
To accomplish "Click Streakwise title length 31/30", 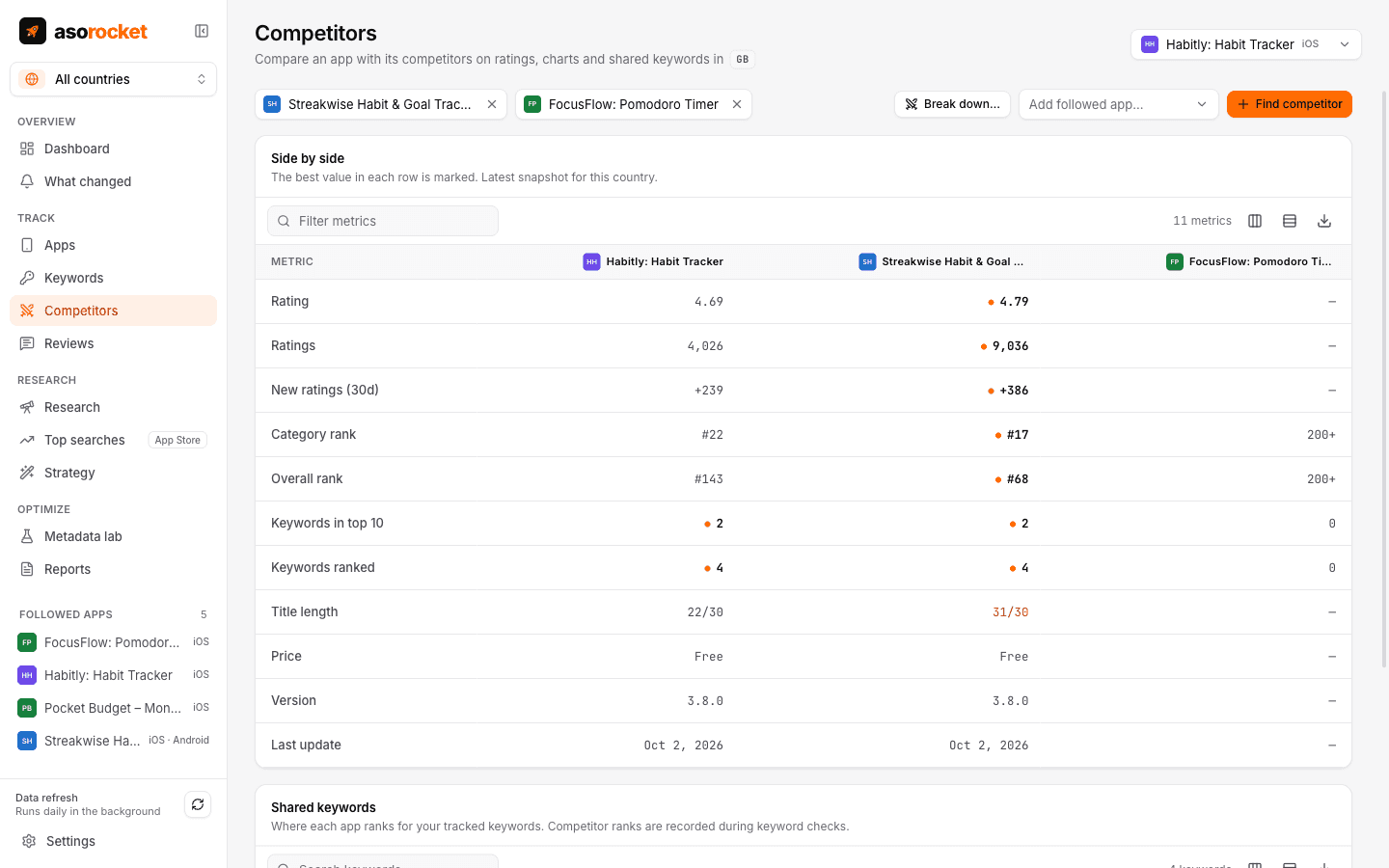I will pos(1010,612).
